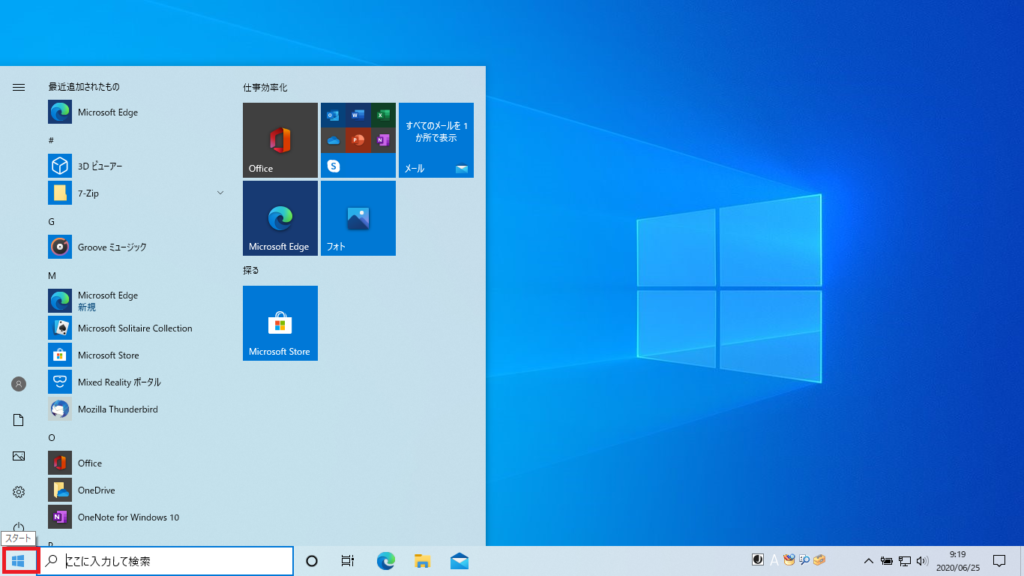Click the taskbar search box
This screenshot has width=1024, height=576.
[x=166, y=561]
